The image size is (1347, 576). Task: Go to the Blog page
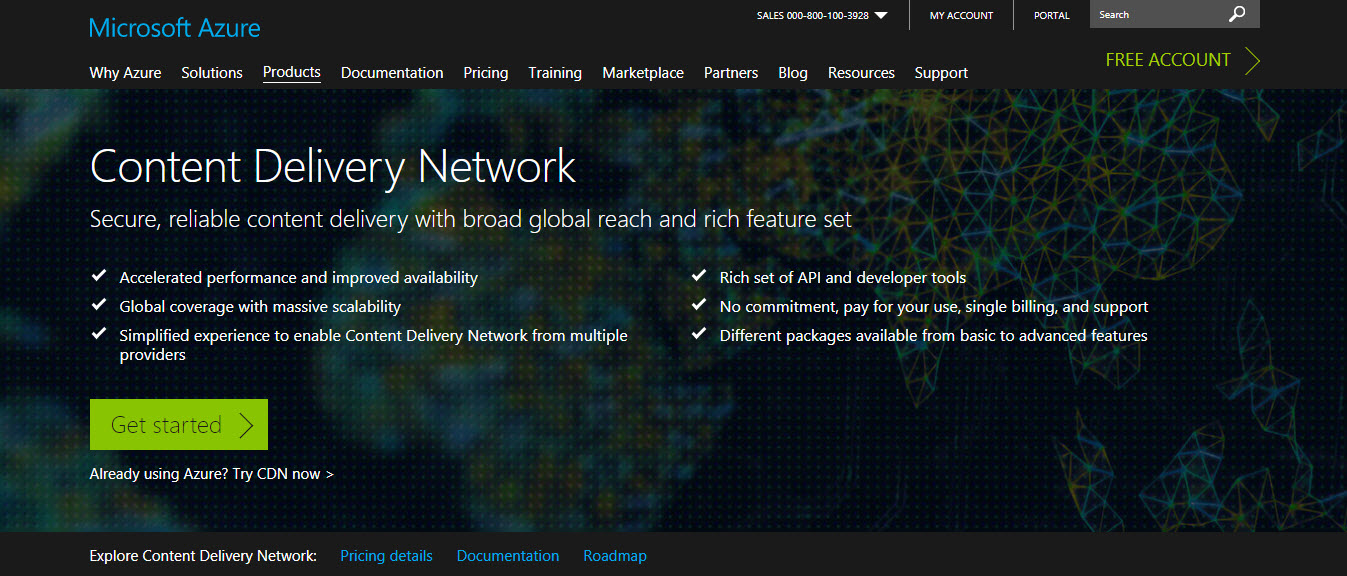click(x=793, y=73)
